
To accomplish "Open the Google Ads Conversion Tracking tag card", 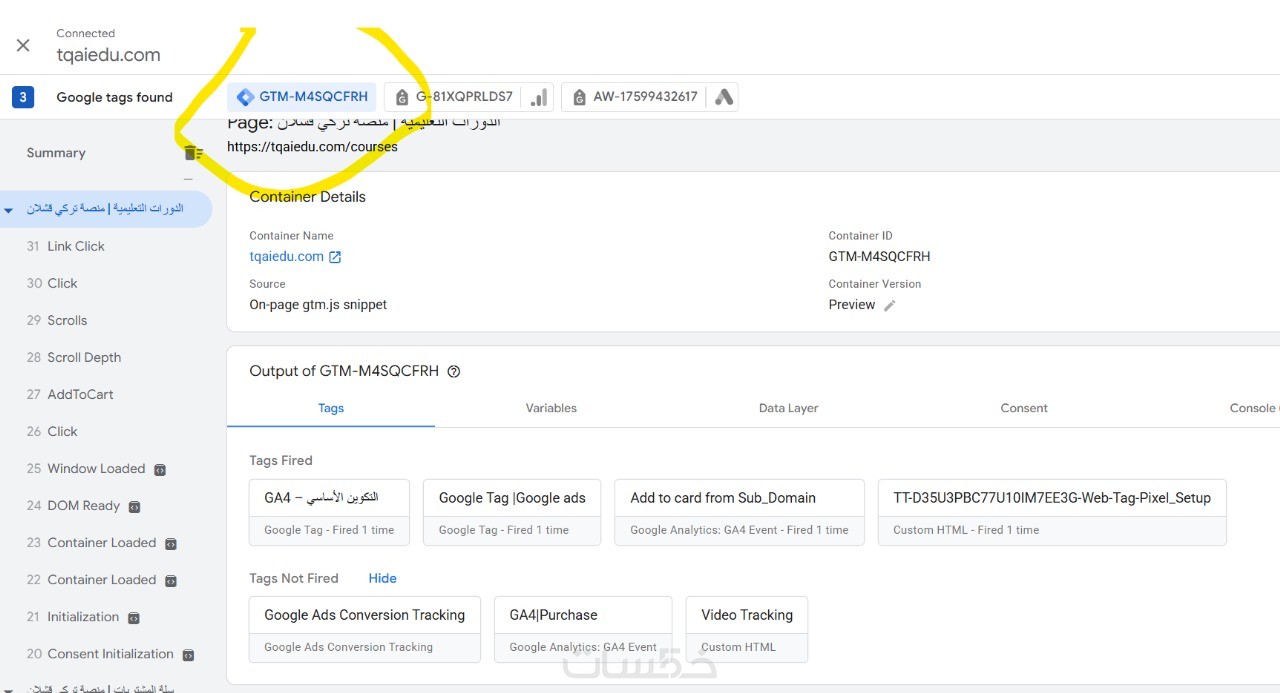I will 365,629.
